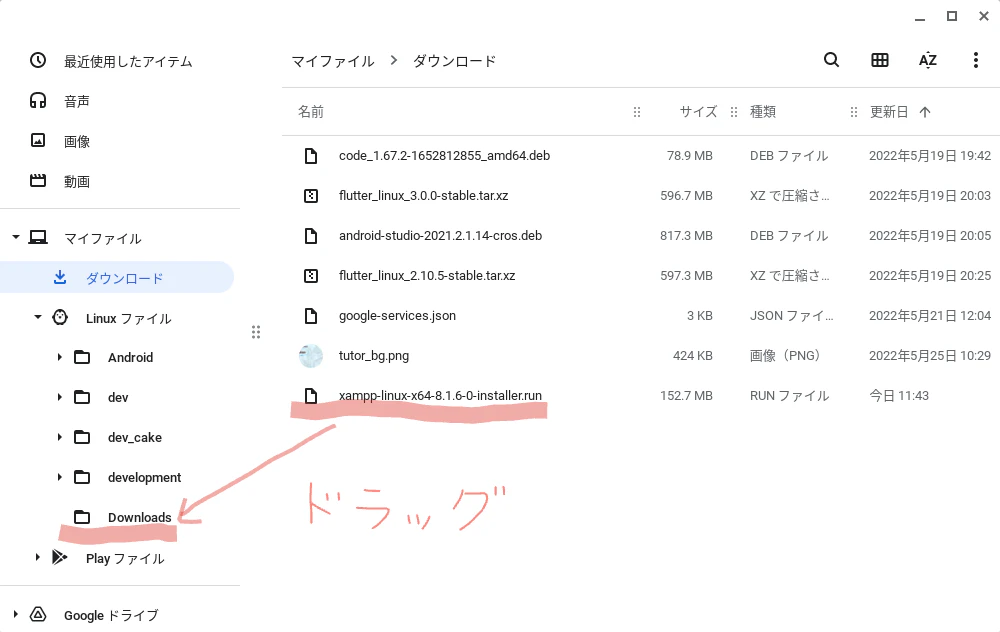The width and height of the screenshot is (1000, 632).
Task: Open the search magnifier icon
Action: coord(831,60)
